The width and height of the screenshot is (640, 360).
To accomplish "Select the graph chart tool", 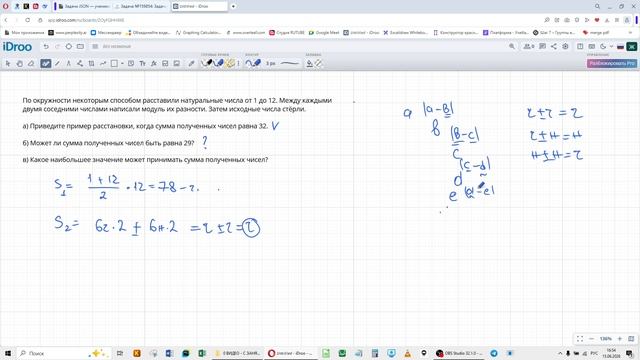I will point(103,63).
